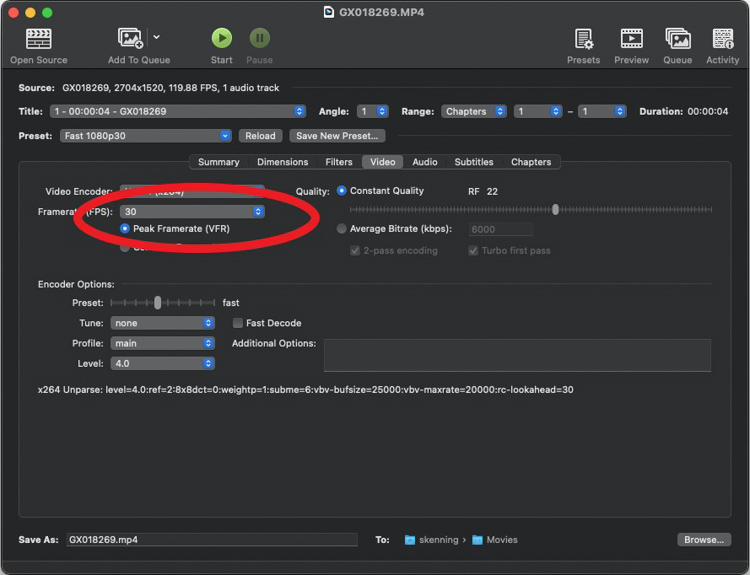Viewport: 750px width, 575px height.
Task: Switch to the Filters tab
Action: point(339,162)
